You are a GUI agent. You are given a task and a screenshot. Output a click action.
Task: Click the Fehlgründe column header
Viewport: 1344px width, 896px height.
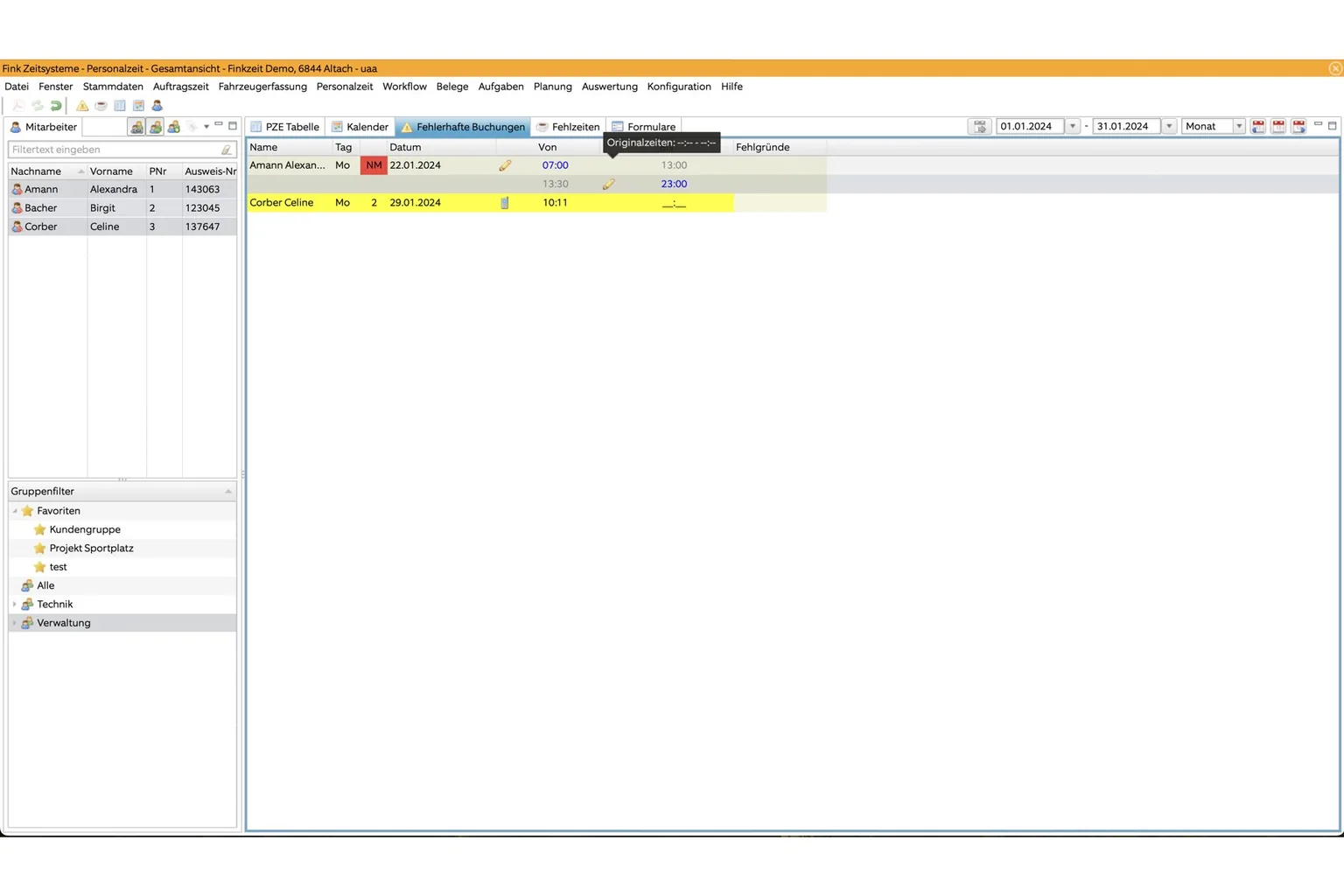pyautogui.click(x=779, y=147)
